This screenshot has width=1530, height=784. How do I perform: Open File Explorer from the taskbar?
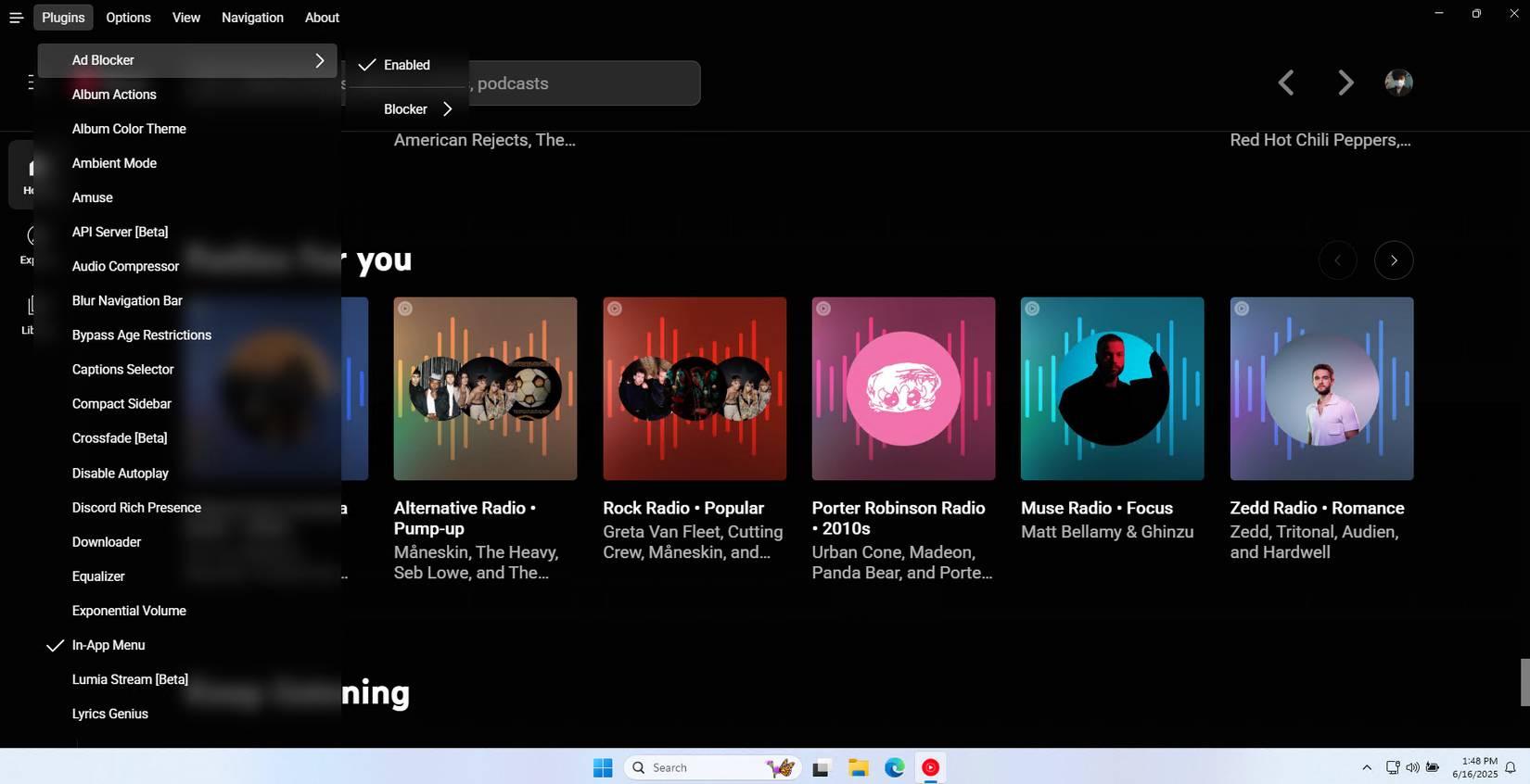click(x=858, y=767)
